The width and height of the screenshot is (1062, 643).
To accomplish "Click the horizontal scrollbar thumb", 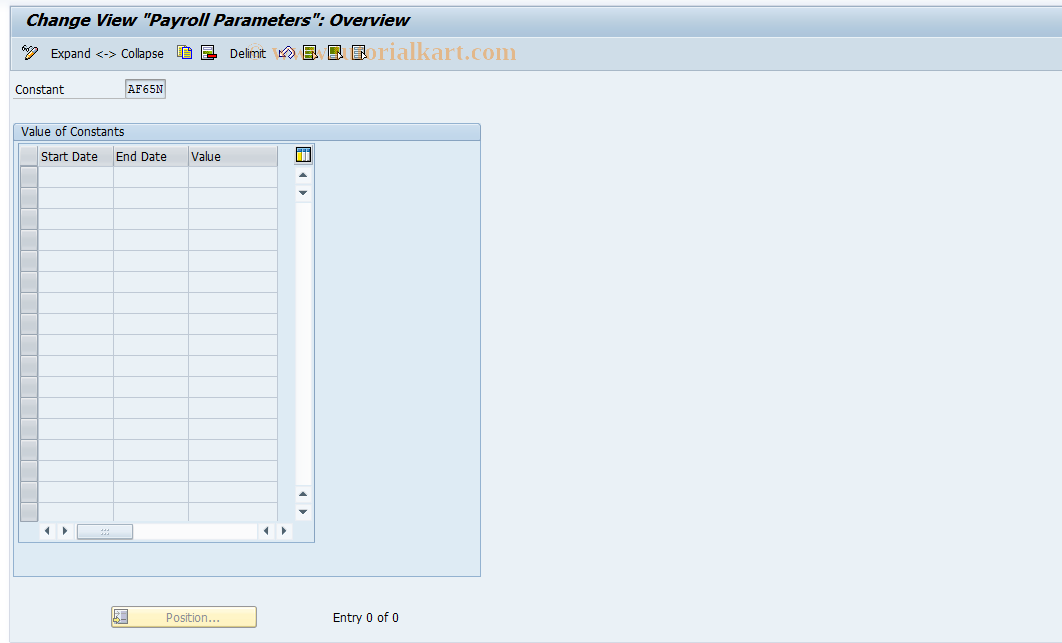I will [105, 532].
